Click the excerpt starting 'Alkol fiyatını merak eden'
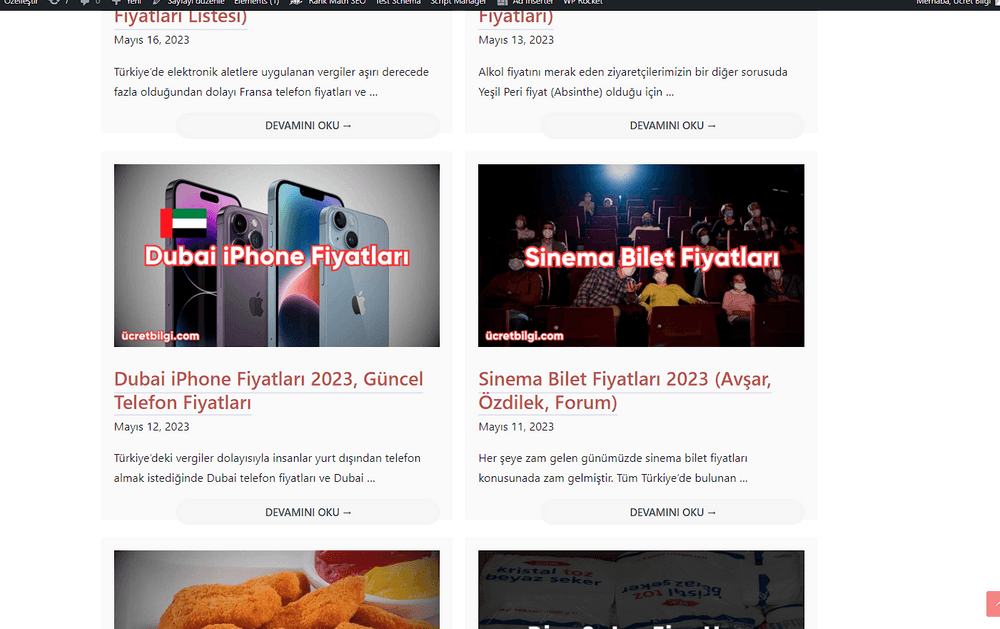 [x=633, y=82]
